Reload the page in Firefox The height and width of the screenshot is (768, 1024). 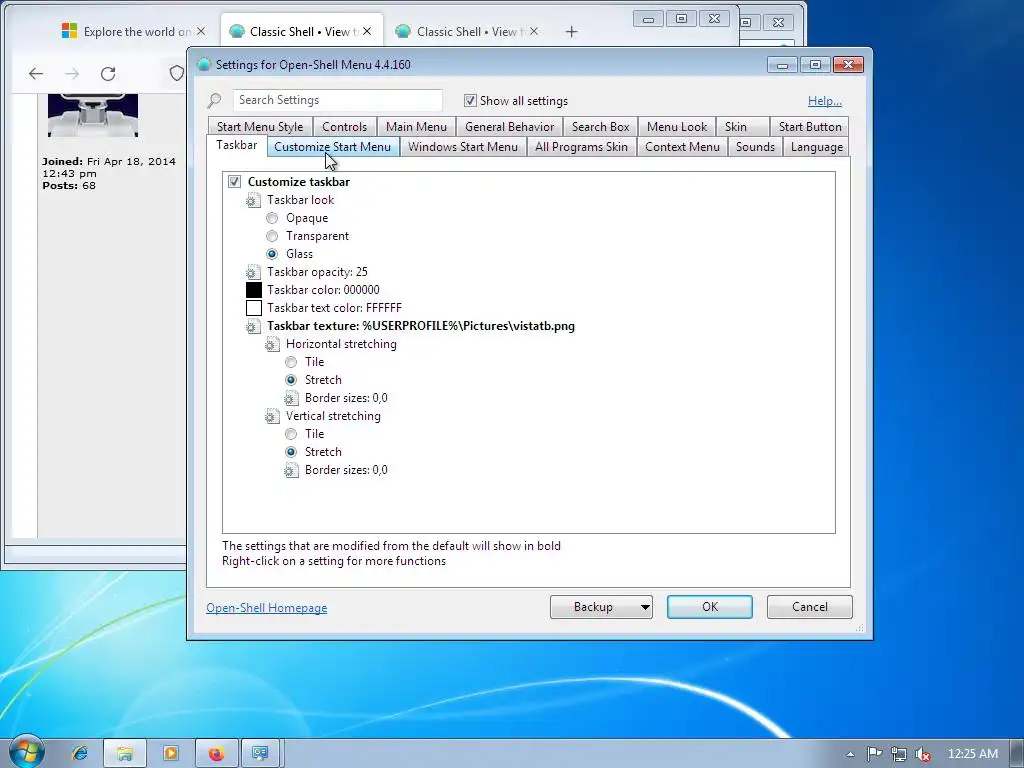(108, 74)
